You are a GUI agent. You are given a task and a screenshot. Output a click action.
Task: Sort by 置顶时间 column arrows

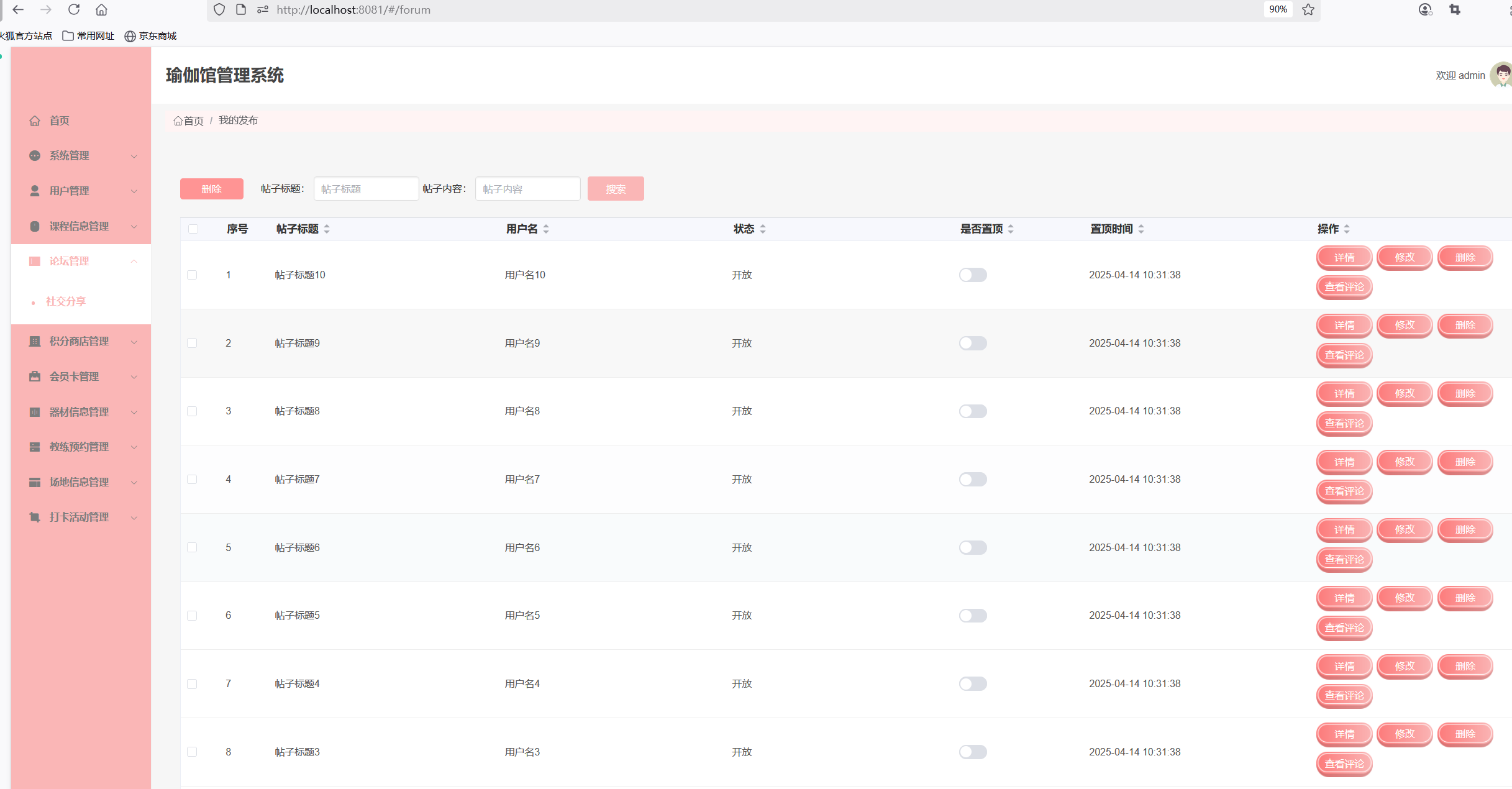pos(1141,229)
